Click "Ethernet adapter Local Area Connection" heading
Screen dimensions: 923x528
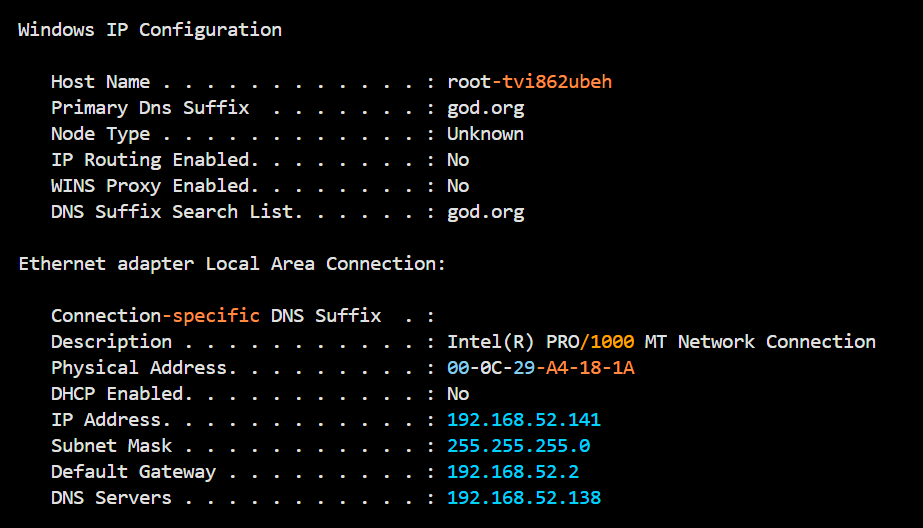pos(232,264)
